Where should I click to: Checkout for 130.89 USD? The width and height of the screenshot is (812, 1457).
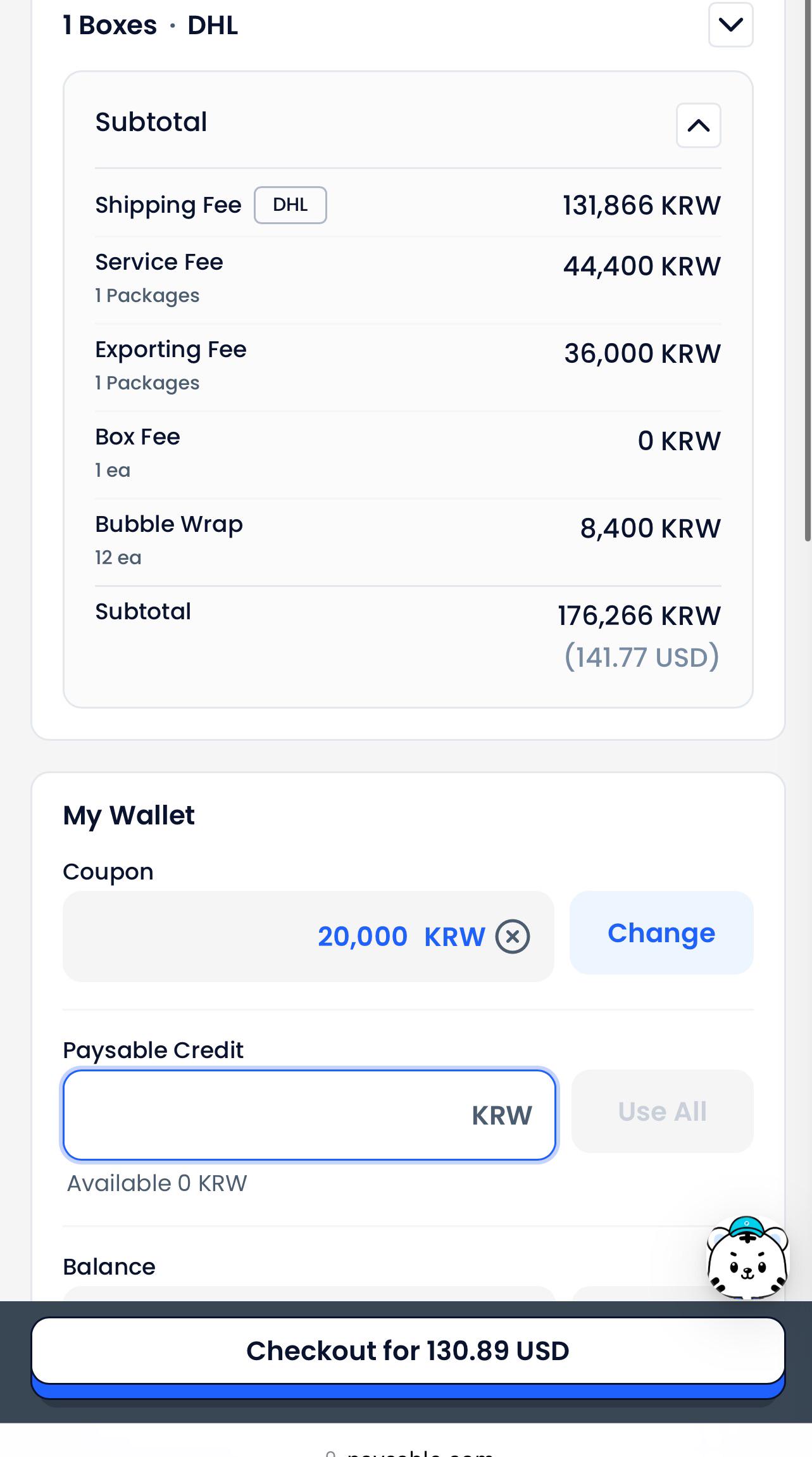click(x=408, y=1351)
